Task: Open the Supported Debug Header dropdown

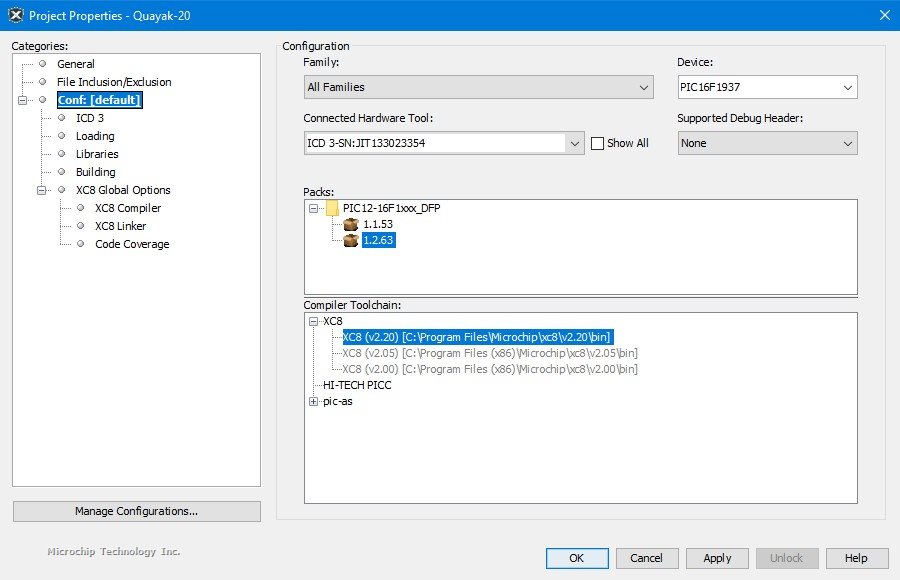Action: point(848,144)
